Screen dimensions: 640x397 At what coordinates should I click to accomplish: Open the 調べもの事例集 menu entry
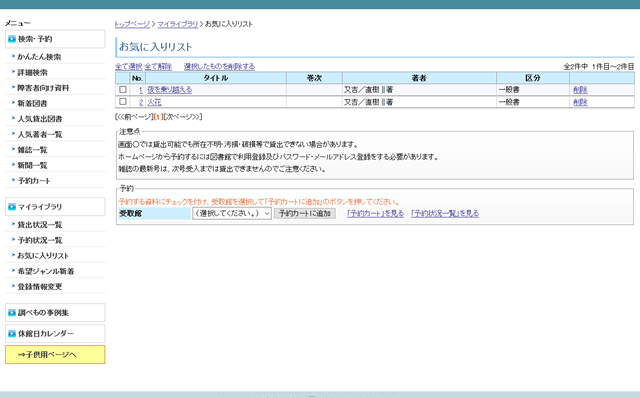pos(55,313)
